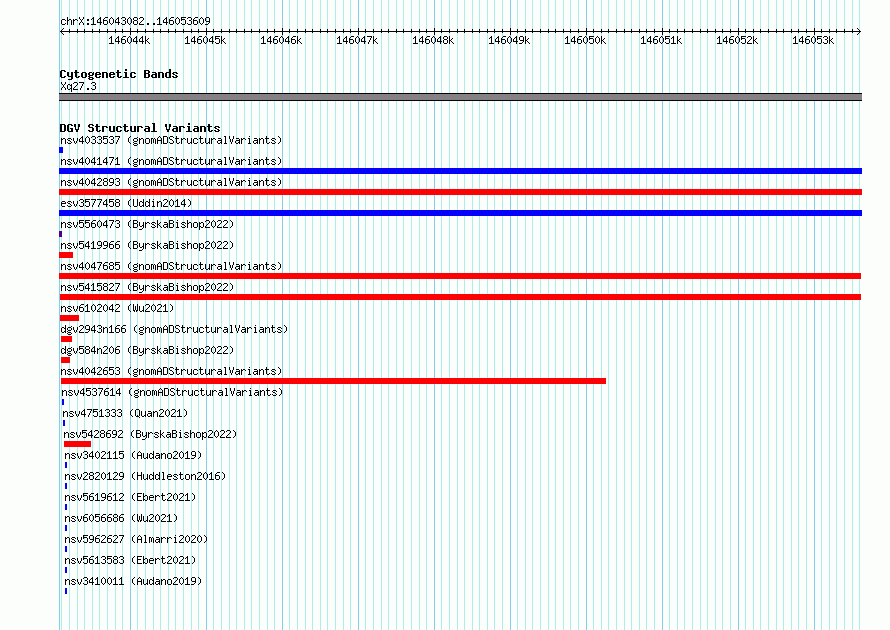Click the chrX:146043082..146053609 coordinate text
The height and width of the screenshot is (630, 890).
click(x=135, y=21)
